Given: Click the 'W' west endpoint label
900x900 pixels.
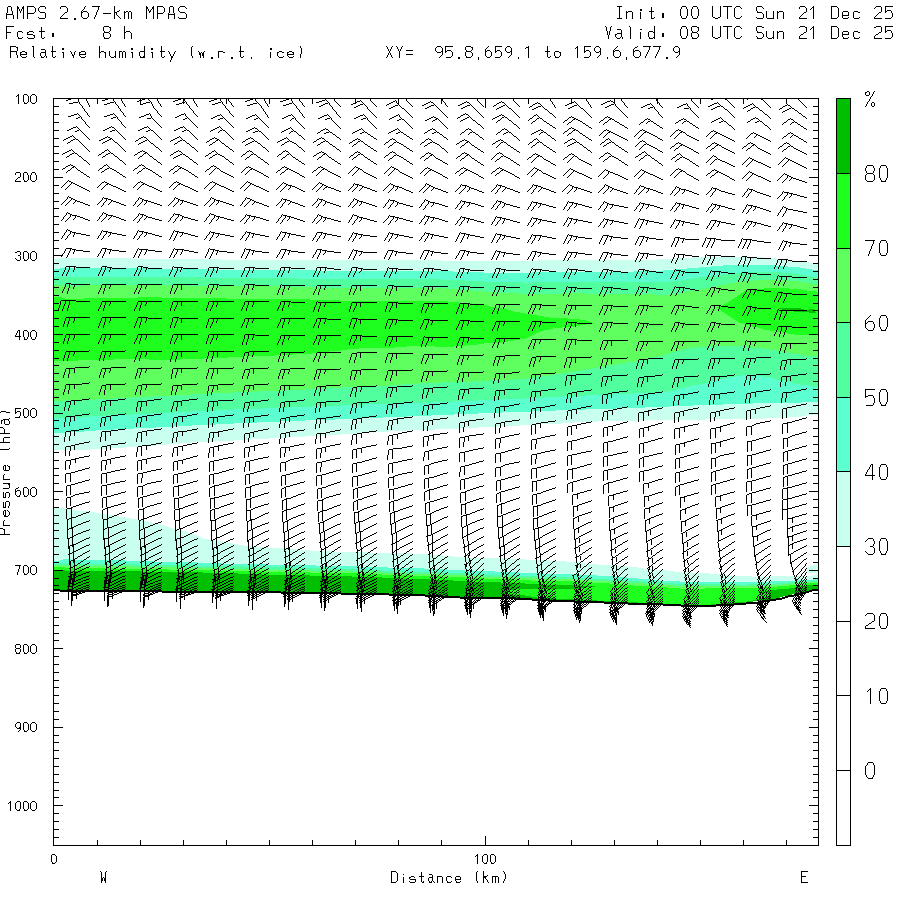Looking at the screenshot, I should coord(103,878).
